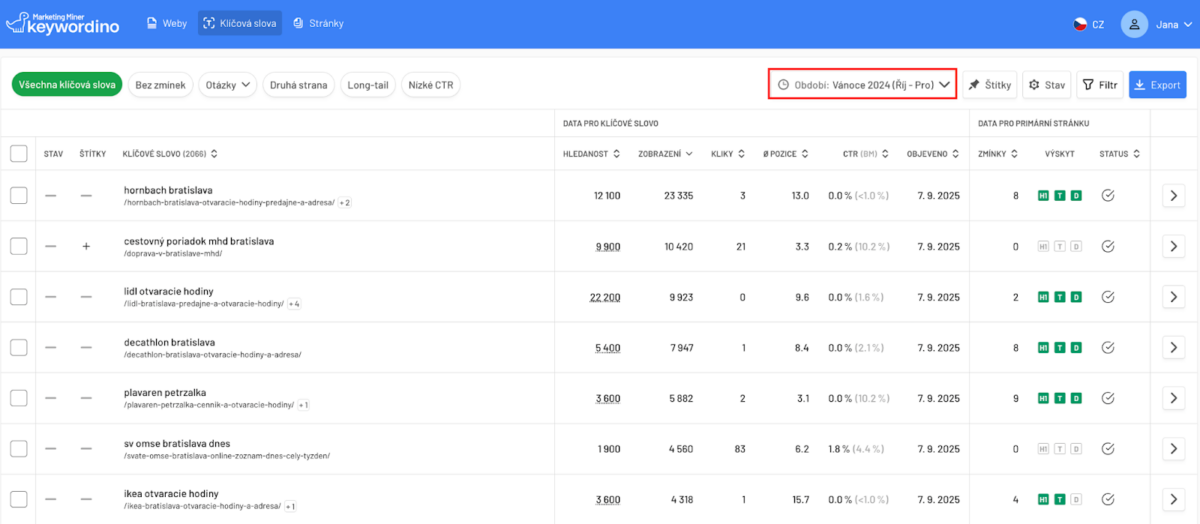Click the Export button
The width and height of the screenshot is (1200, 524).
[x=1157, y=85]
